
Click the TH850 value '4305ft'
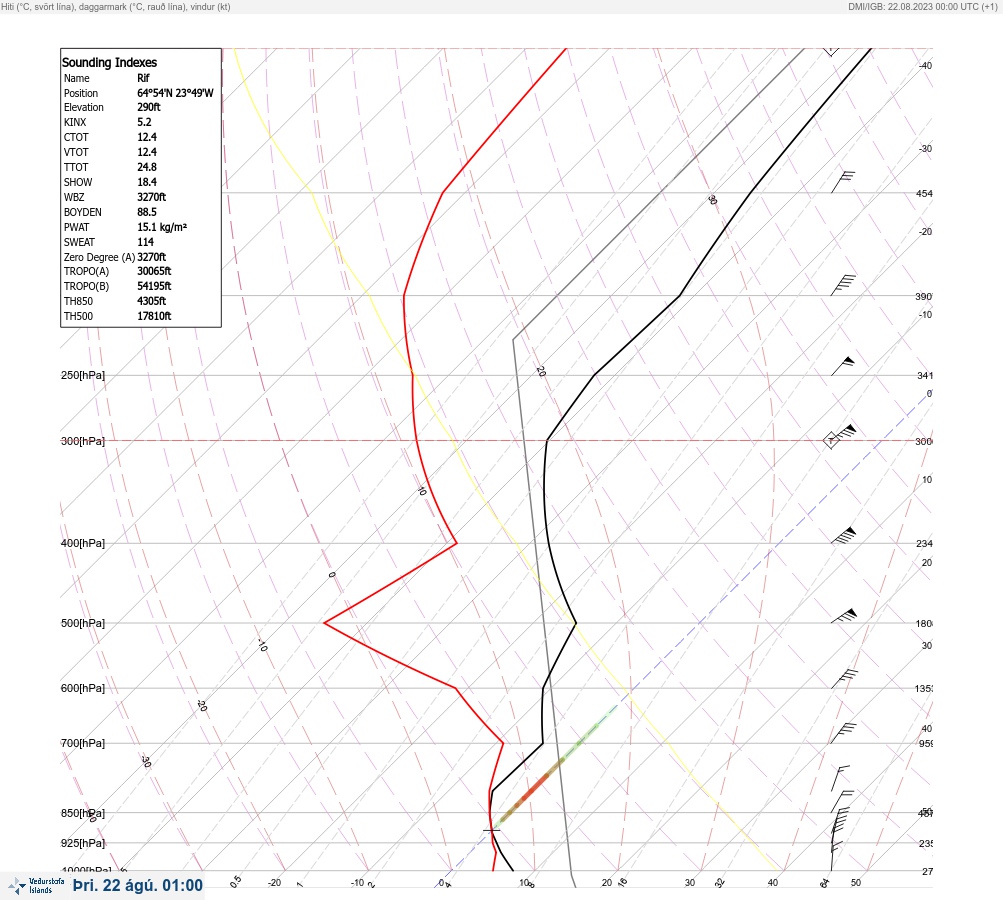[152, 301]
